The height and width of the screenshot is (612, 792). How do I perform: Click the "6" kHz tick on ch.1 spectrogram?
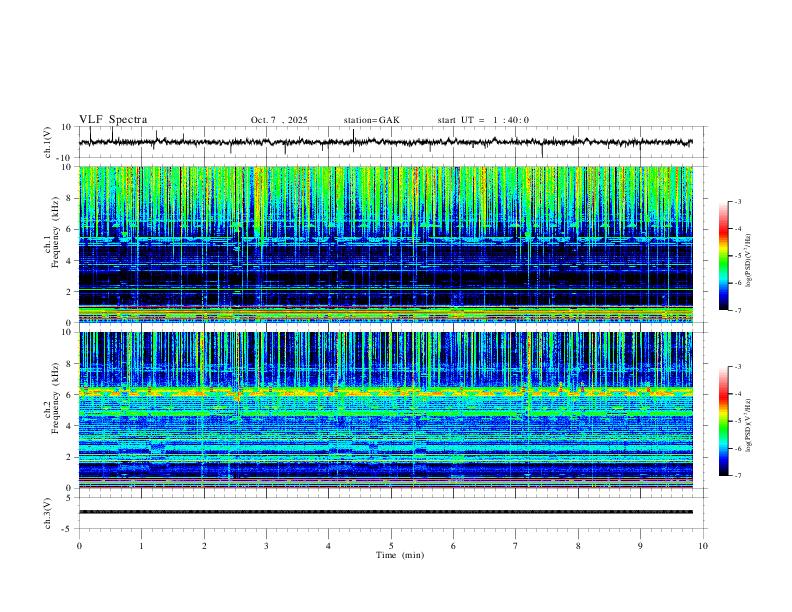pyautogui.click(x=69, y=229)
